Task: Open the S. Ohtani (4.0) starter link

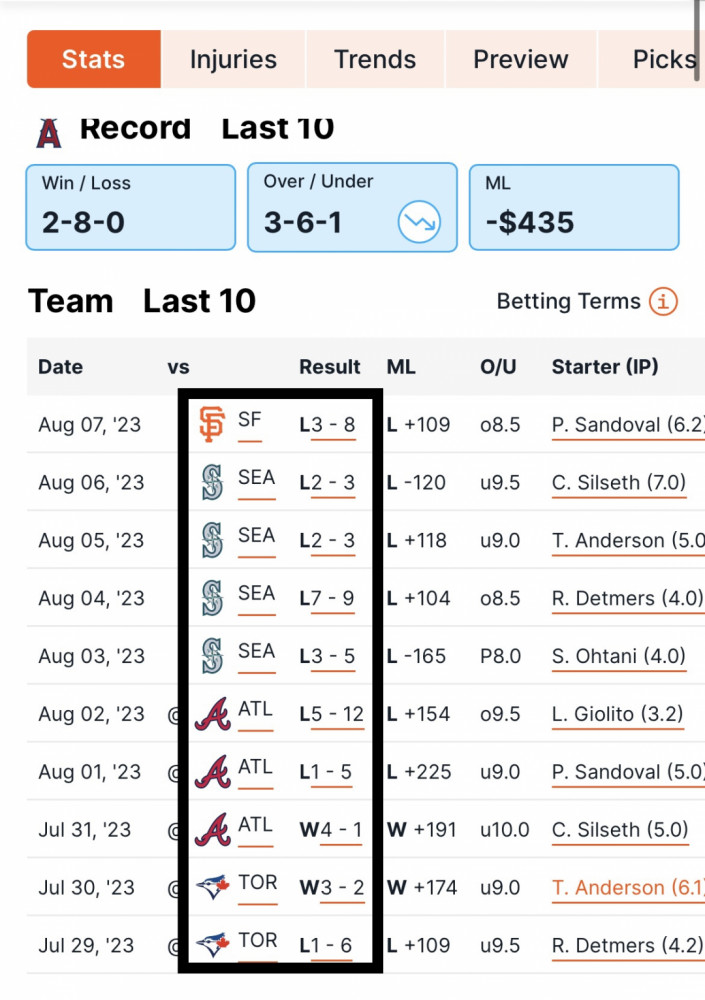Action: (x=619, y=656)
